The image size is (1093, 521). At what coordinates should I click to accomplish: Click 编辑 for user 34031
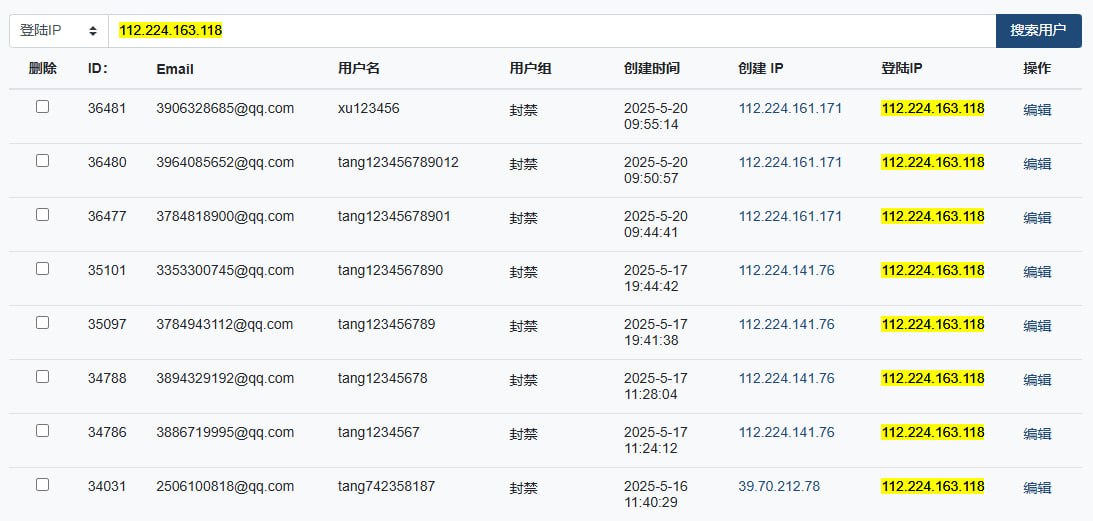[x=1037, y=488]
